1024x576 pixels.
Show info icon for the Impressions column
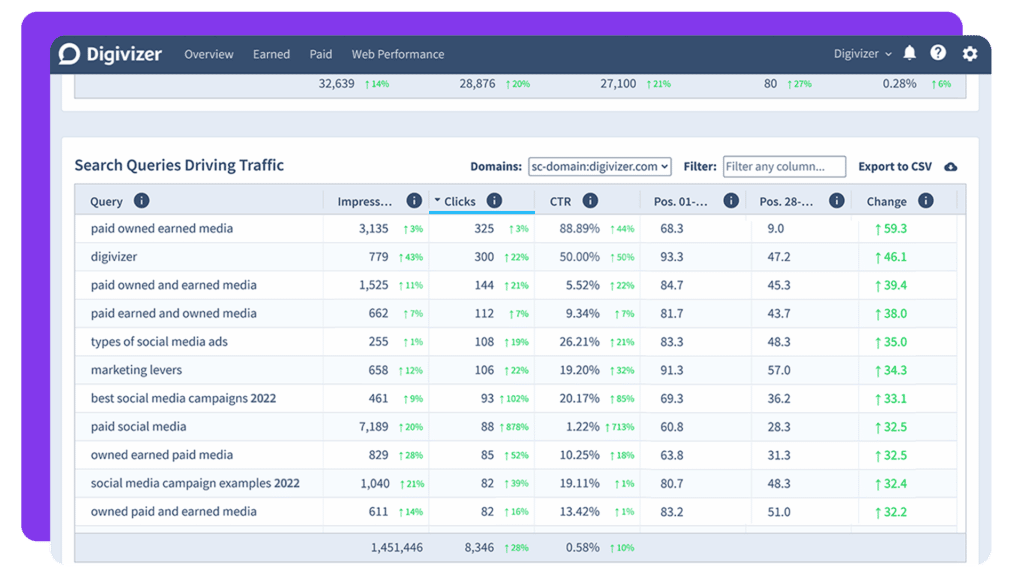point(414,201)
